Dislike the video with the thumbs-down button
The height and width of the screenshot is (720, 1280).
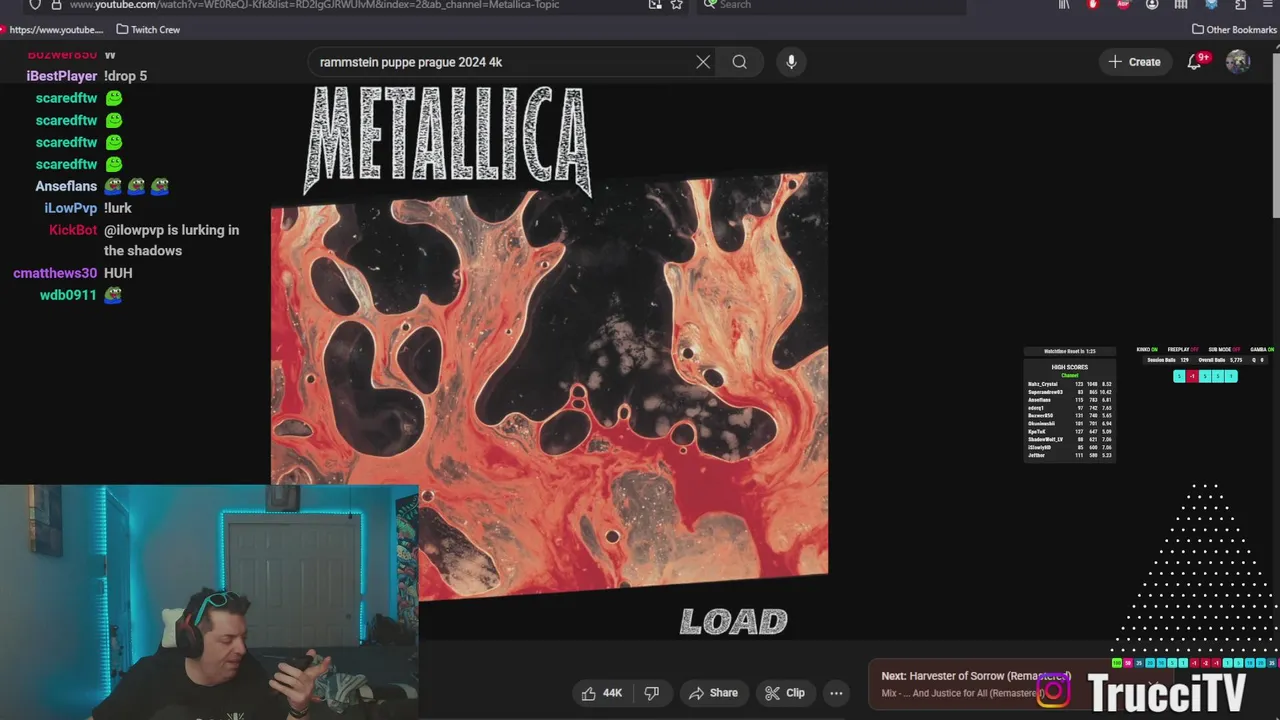[652, 693]
